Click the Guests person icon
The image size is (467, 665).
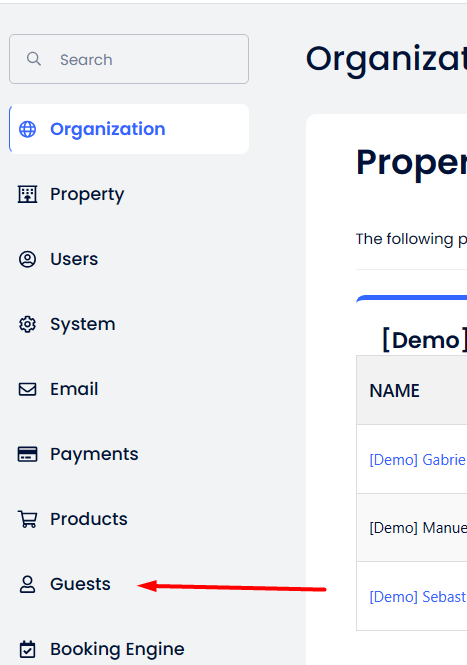[x=28, y=584]
